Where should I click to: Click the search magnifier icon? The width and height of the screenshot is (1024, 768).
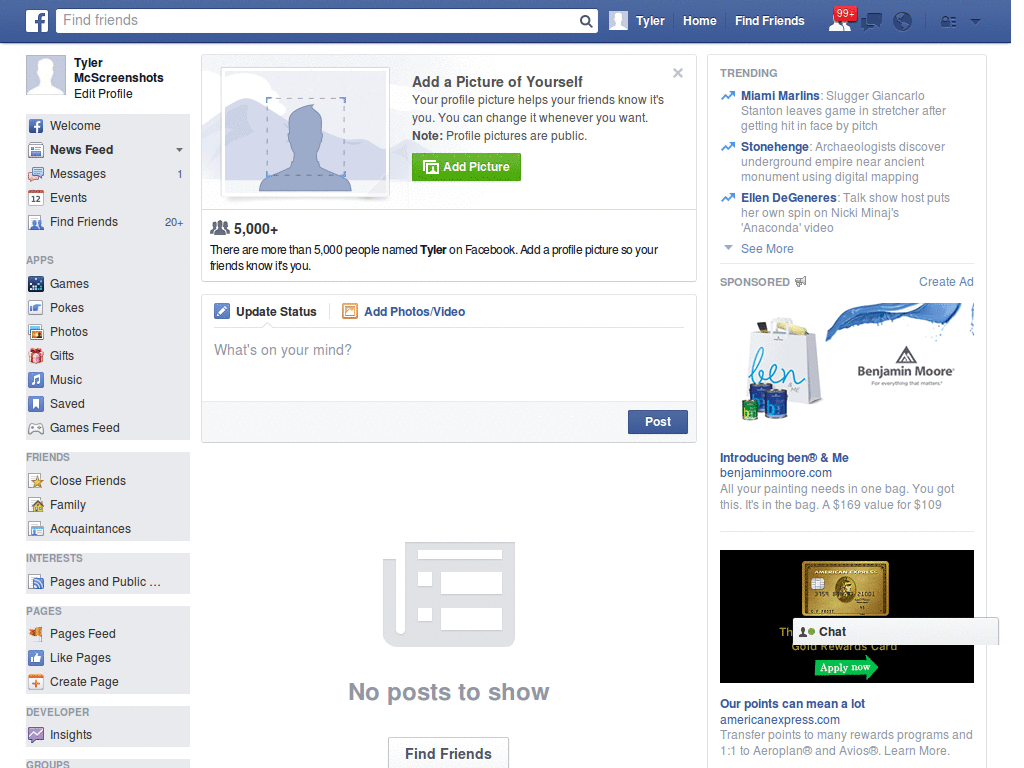tap(586, 21)
